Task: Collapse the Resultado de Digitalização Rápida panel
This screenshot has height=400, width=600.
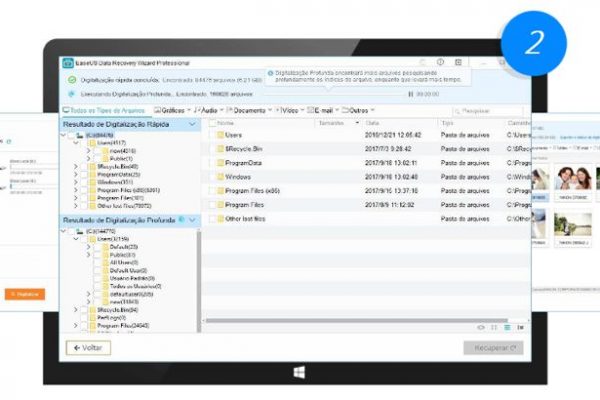Action: (194, 124)
